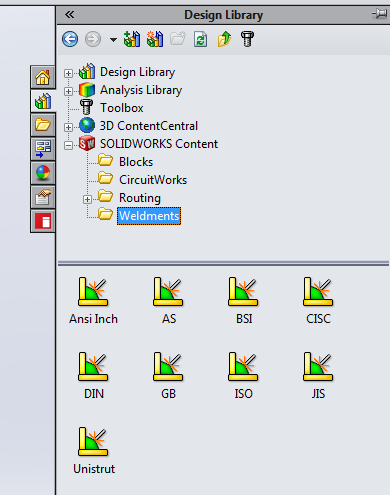Open the red side tab icon

click(43, 221)
